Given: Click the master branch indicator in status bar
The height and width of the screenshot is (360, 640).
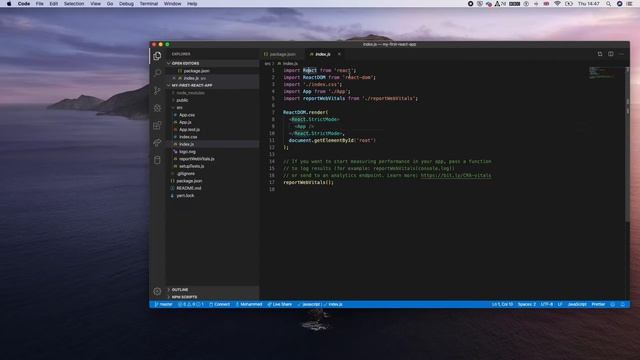Looking at the screenshot, I should point(164,304).
